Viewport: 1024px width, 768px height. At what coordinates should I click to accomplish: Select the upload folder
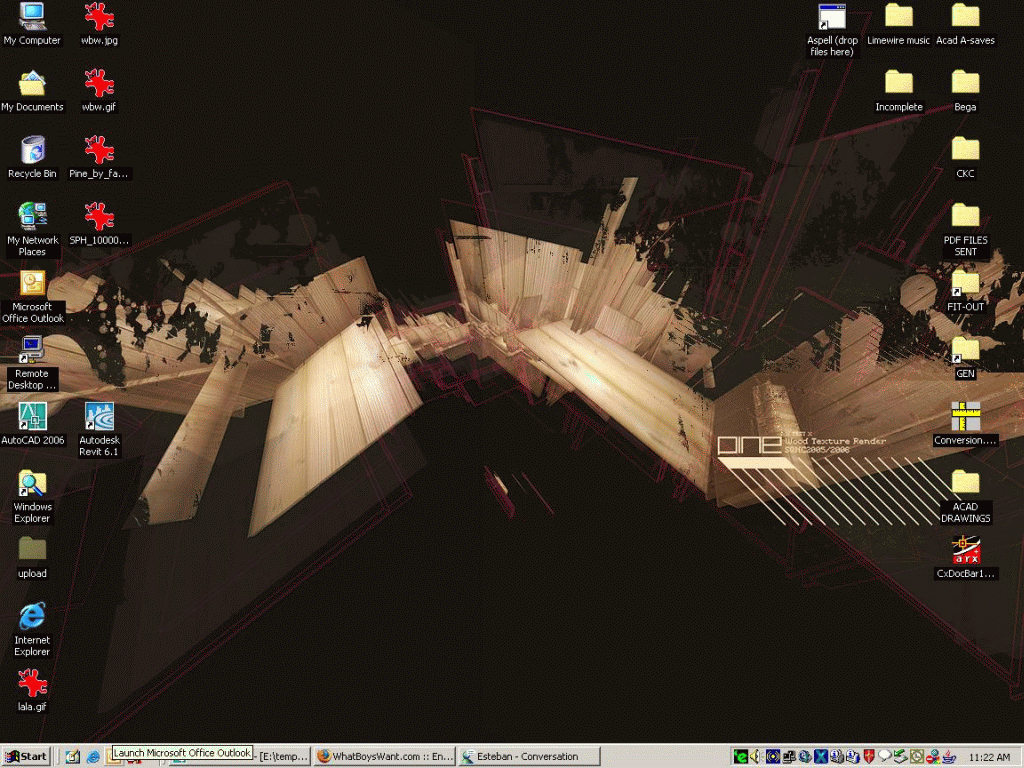point(32,558)
